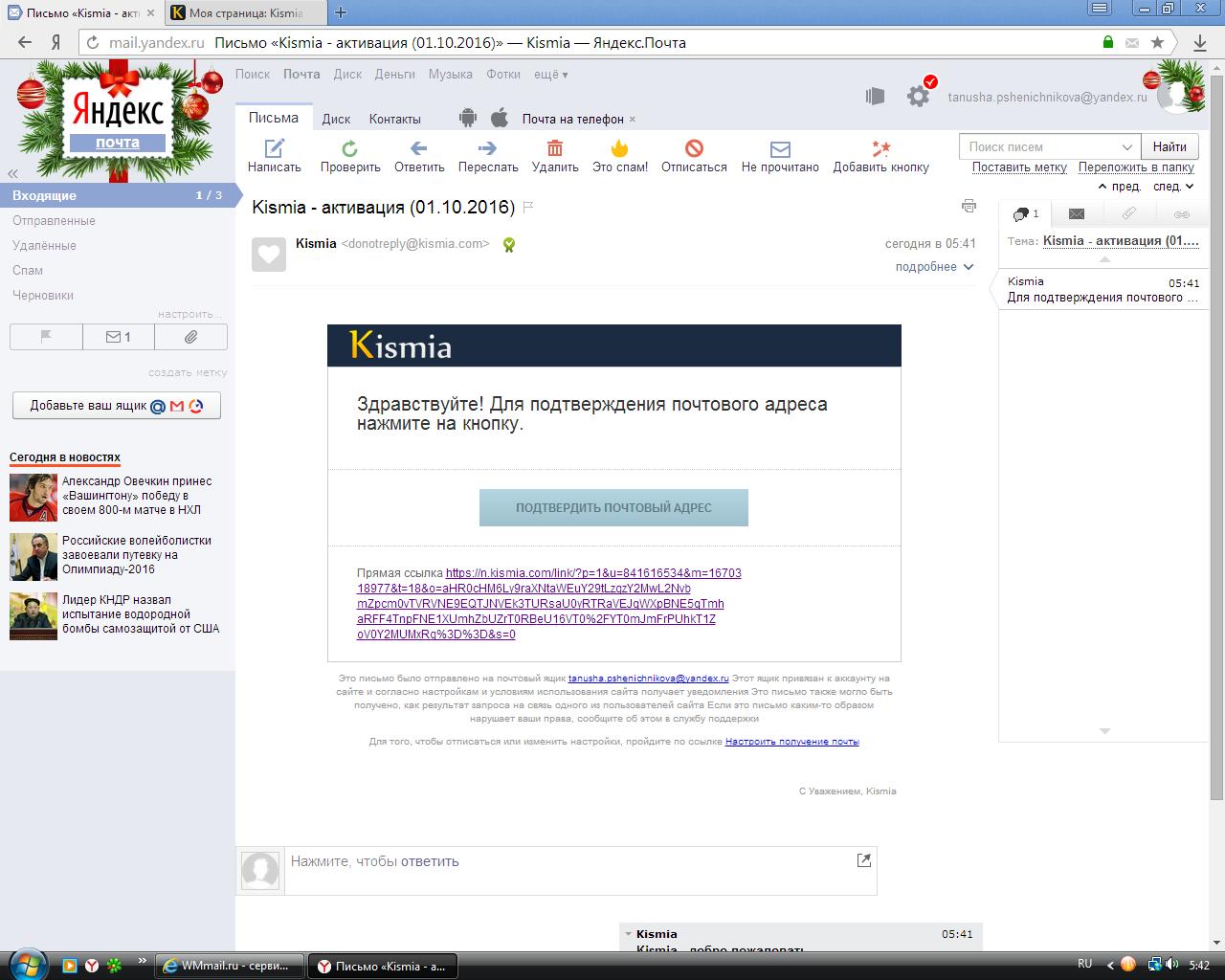The height and width of the screenshot is (980, 1225).
Task: Bookmark the page with the star icon
Action: [1157, 42]
